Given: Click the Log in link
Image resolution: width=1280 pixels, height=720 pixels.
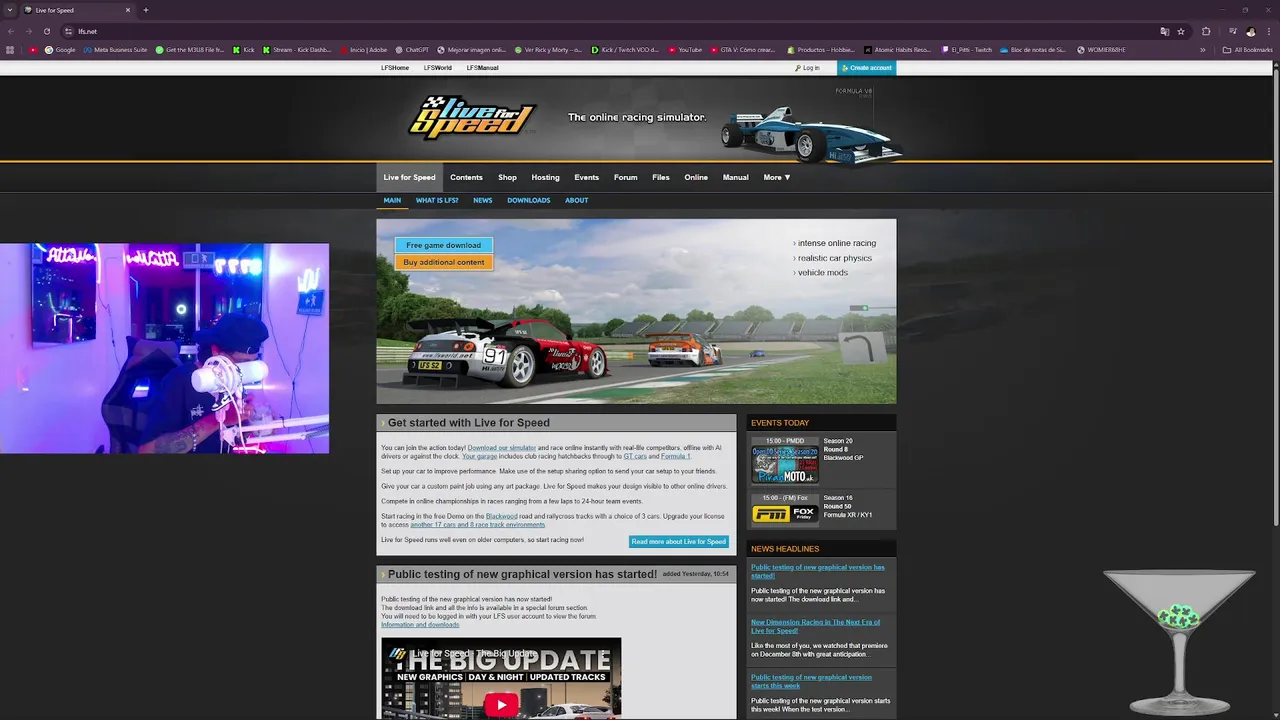Looking at the screenshot, I should 807,68.
